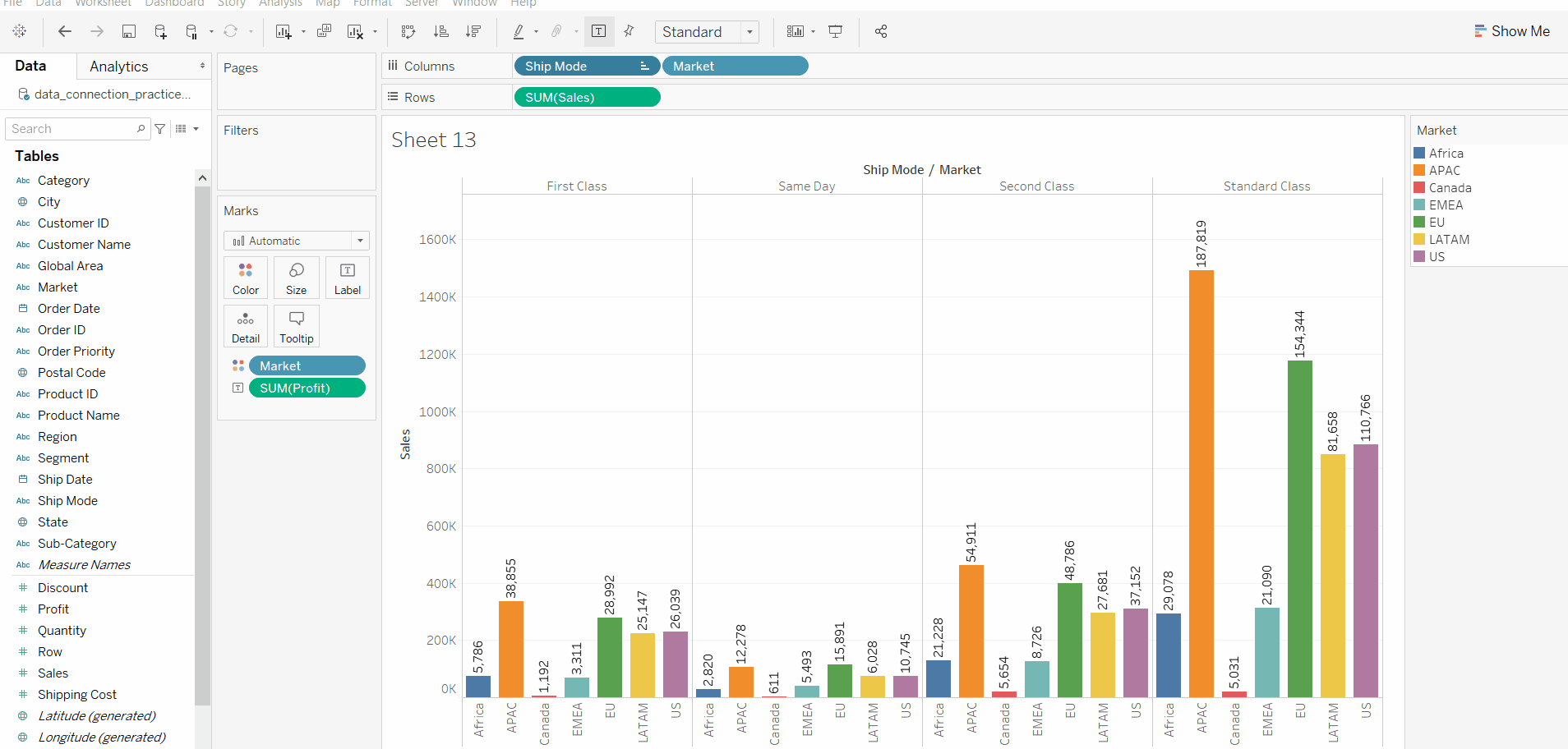Pause auto updates
The image size is (1568, 749).
pos(190,31)
